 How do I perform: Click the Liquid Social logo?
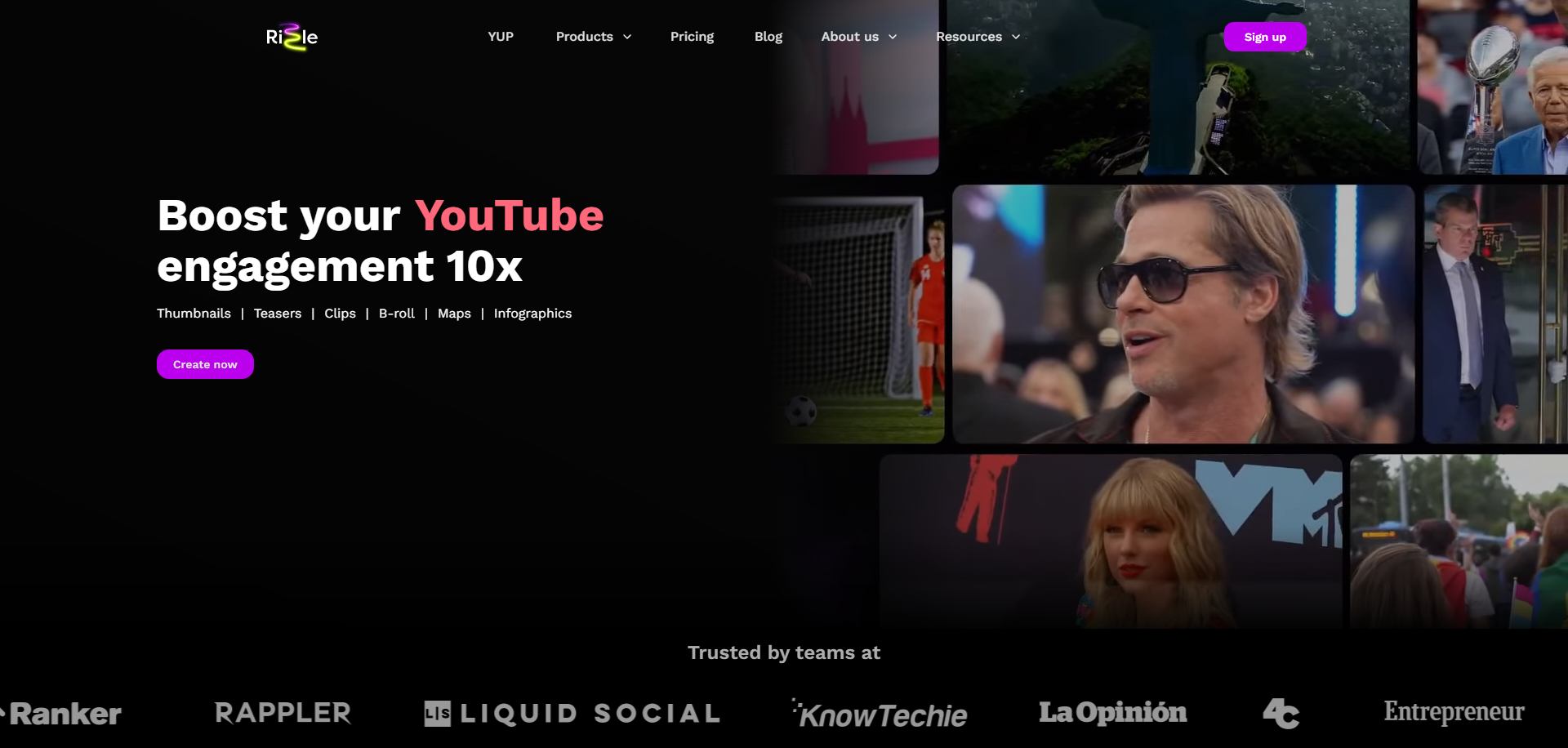tap(572, 714)
